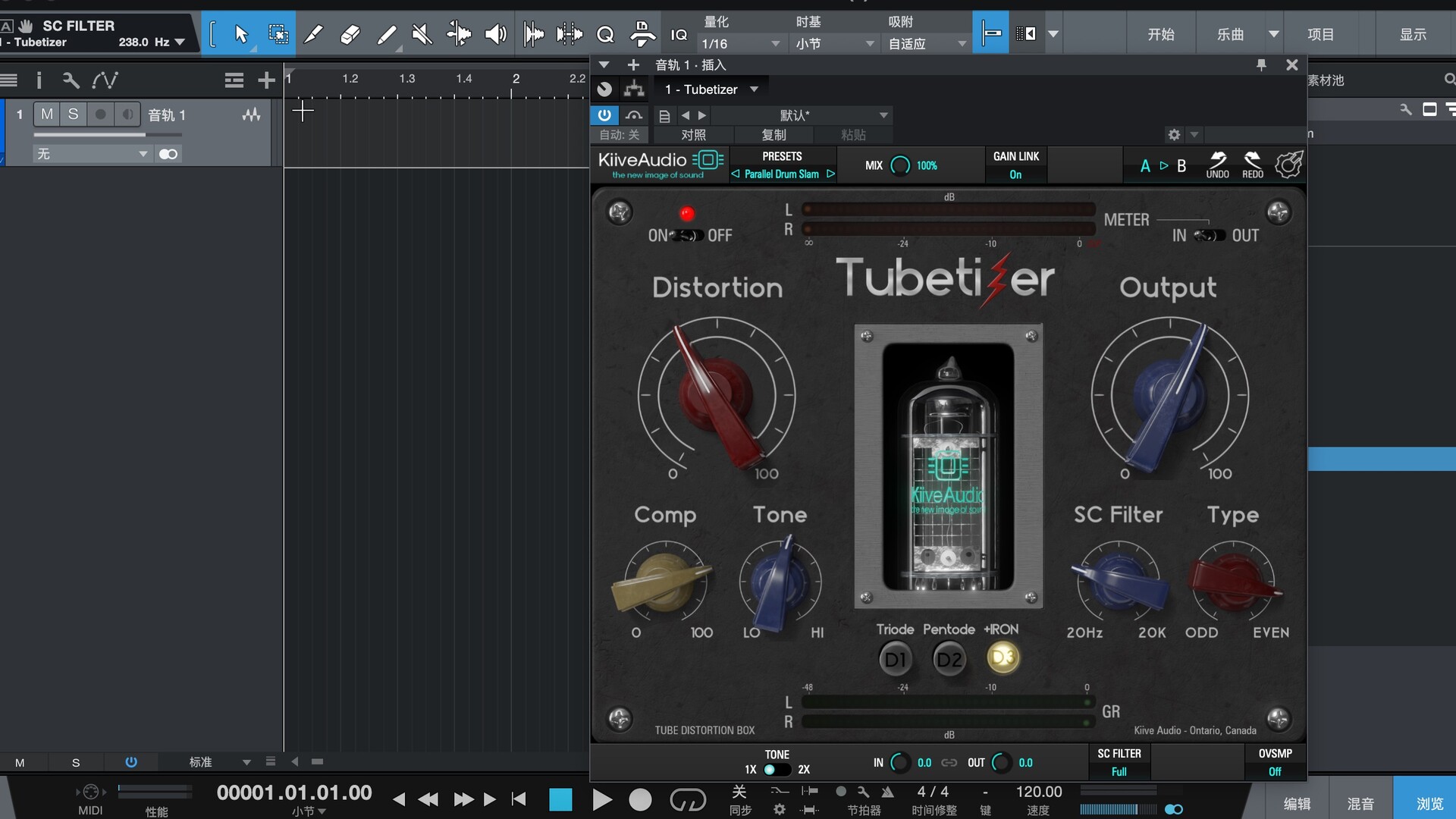The image size is (1456, 819).
Task: Toggle the TONE 1X/2X switch
Action: click(776, 770)
